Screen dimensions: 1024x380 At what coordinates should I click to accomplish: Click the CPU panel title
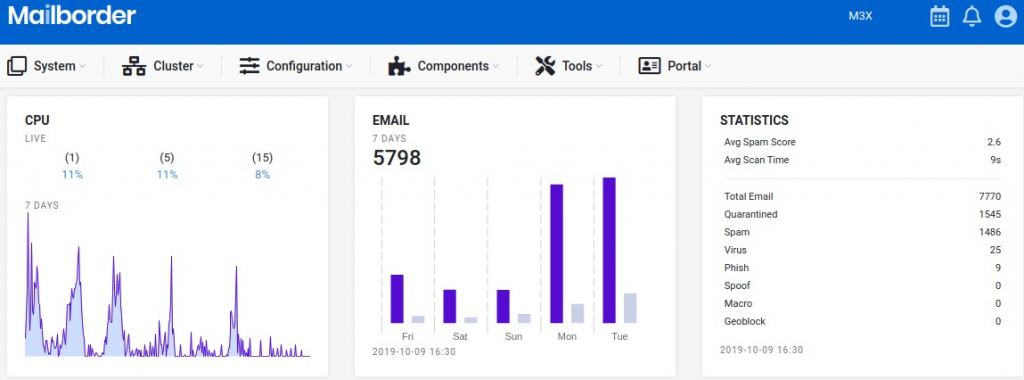37,120
